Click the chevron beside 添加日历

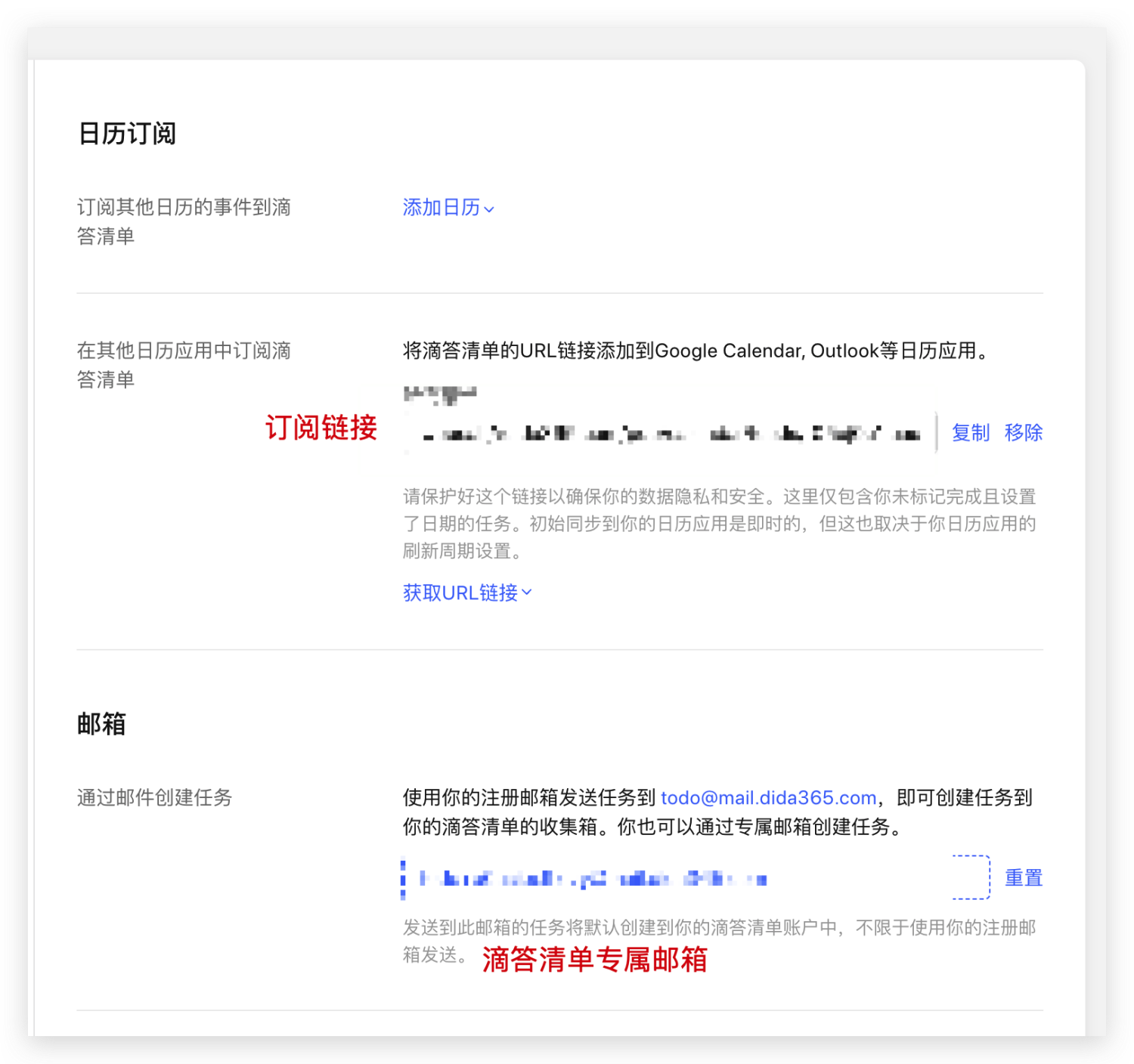point(489,209)
